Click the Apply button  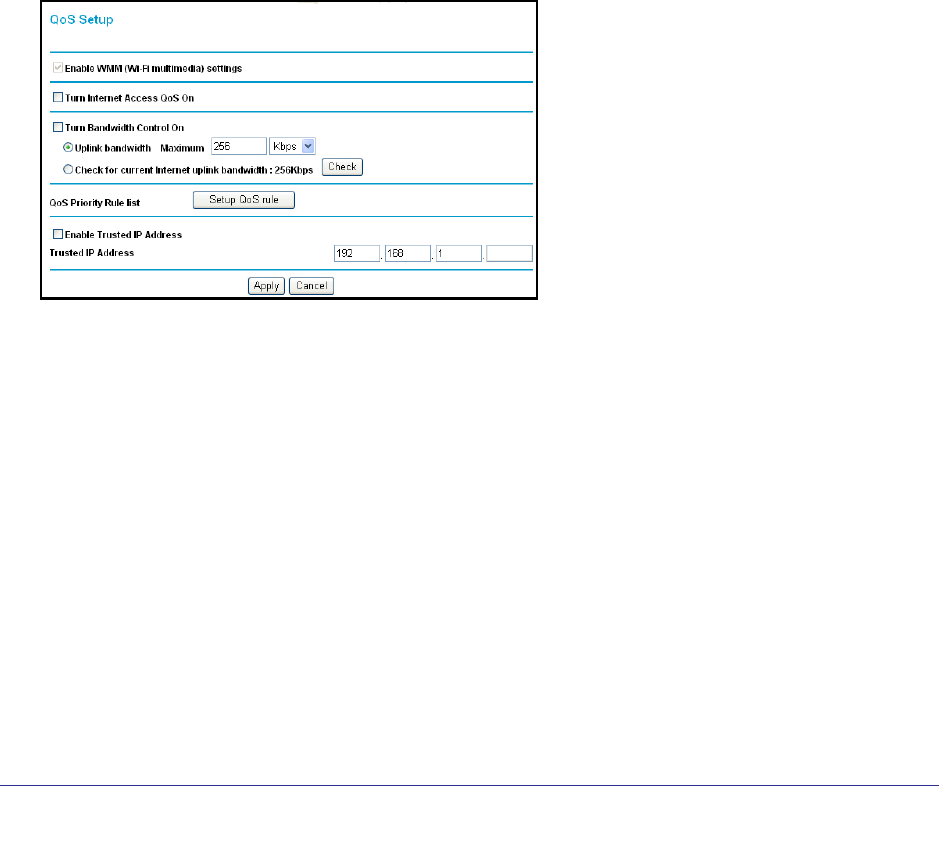[266, 286]
